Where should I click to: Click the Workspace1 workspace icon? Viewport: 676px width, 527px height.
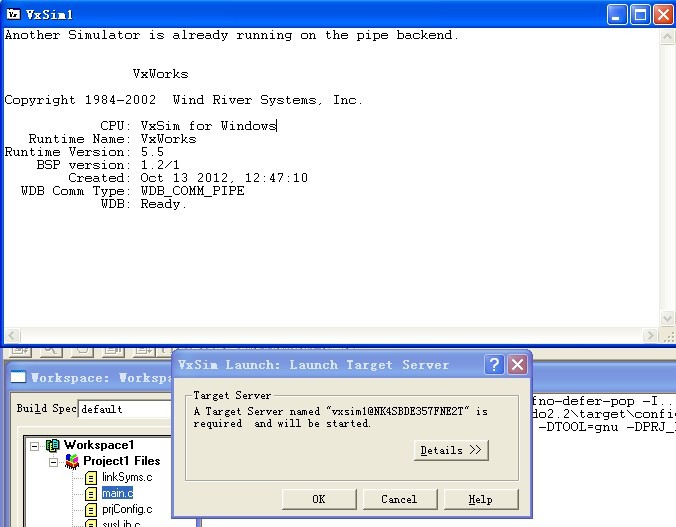[53, 445]
